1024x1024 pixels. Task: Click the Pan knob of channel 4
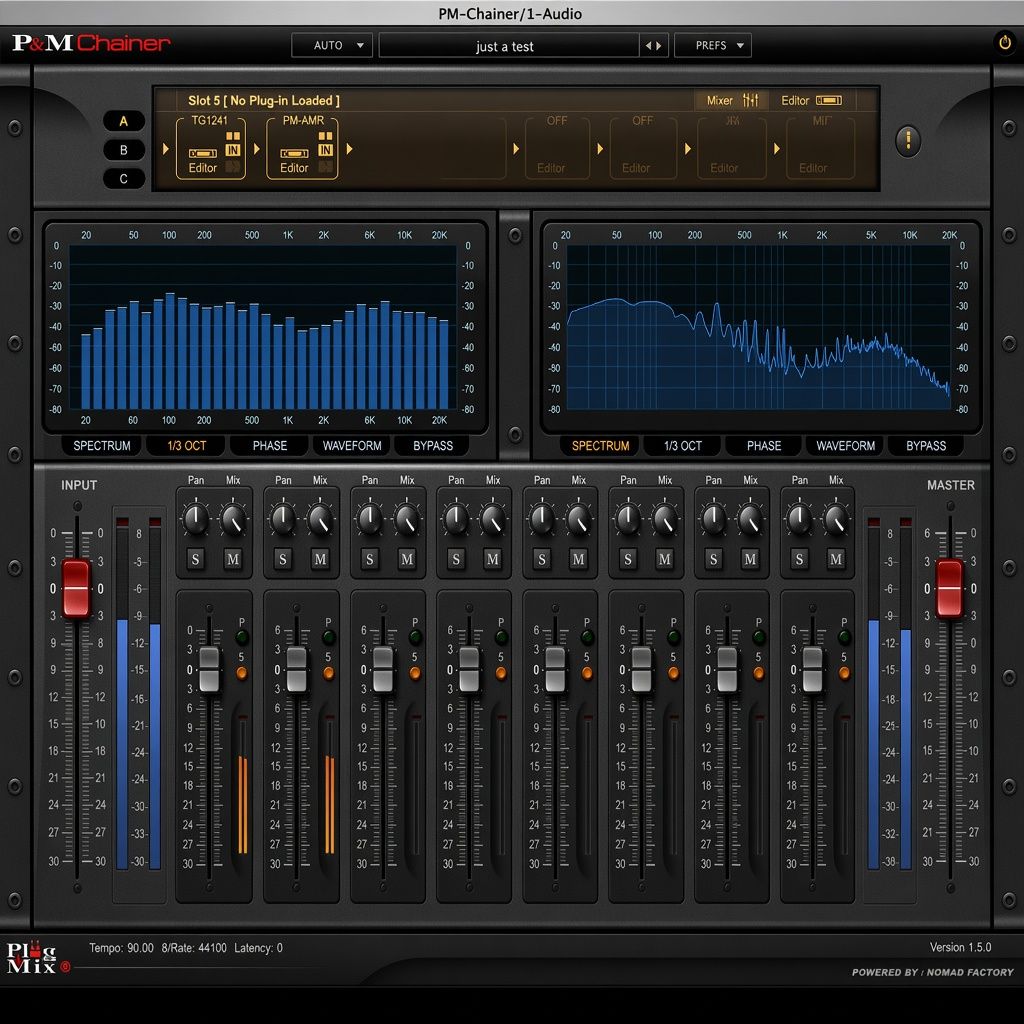coord(455,519)
